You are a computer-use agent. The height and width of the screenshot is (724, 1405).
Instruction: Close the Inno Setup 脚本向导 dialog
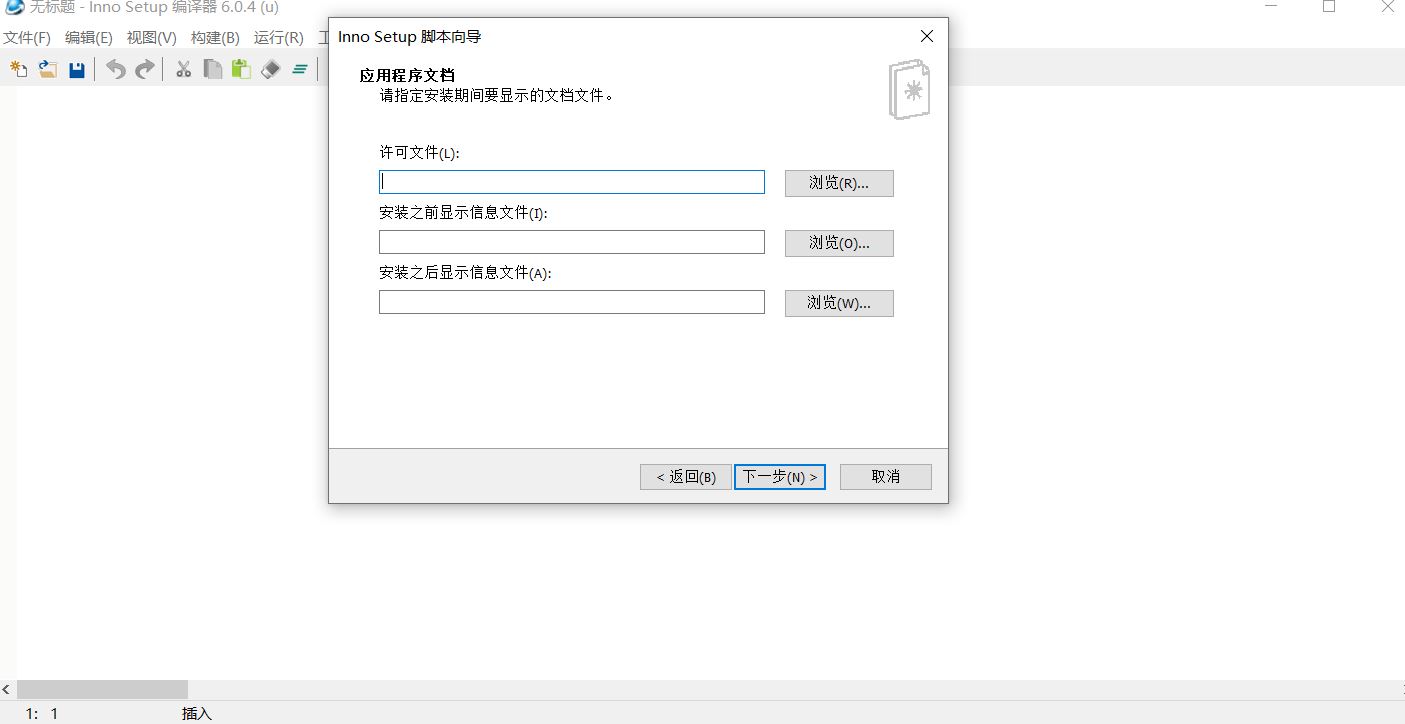pos(927,36)
